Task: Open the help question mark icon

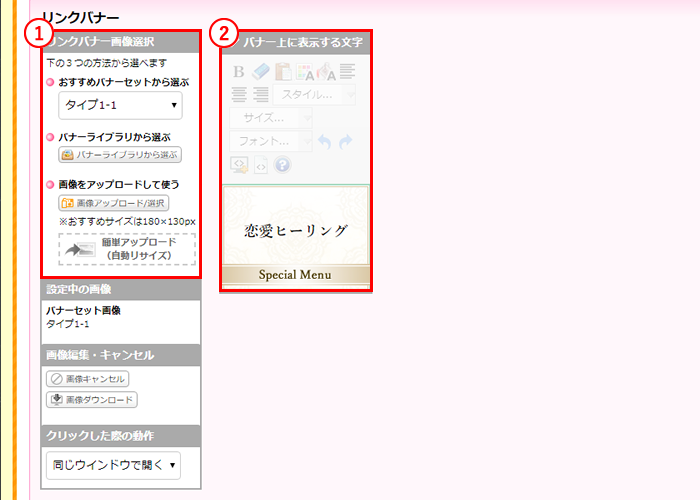Action: [282, 165]
